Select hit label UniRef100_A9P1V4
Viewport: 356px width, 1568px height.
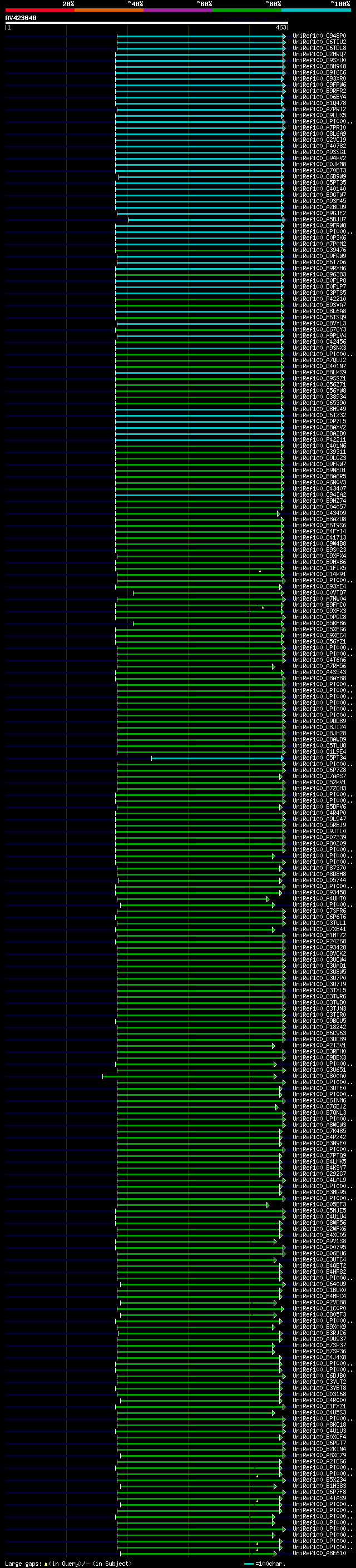click(319, 336)
